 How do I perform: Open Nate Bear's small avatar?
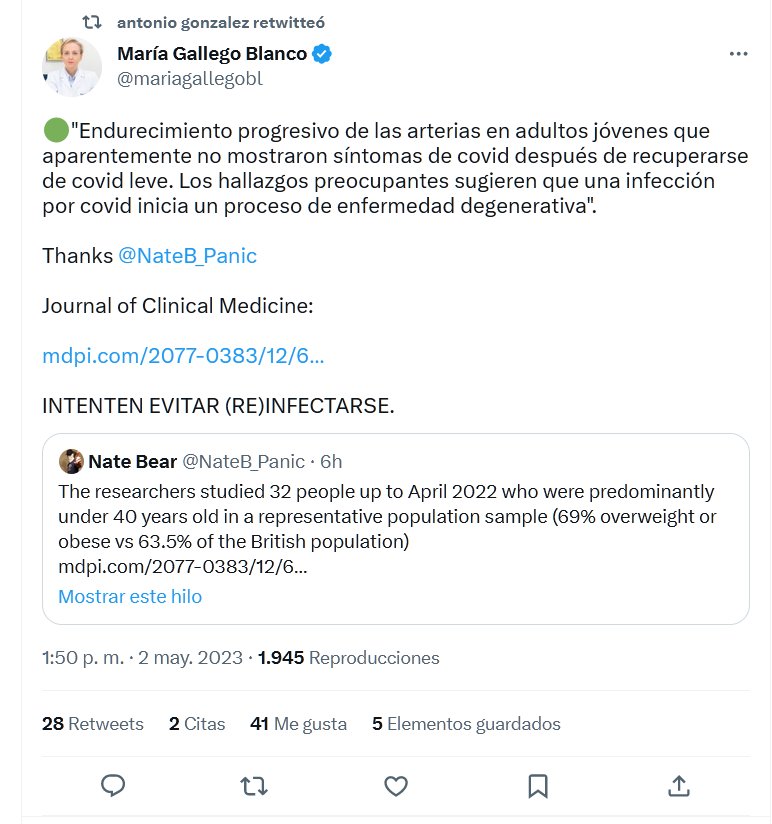(x=71, y=461)
